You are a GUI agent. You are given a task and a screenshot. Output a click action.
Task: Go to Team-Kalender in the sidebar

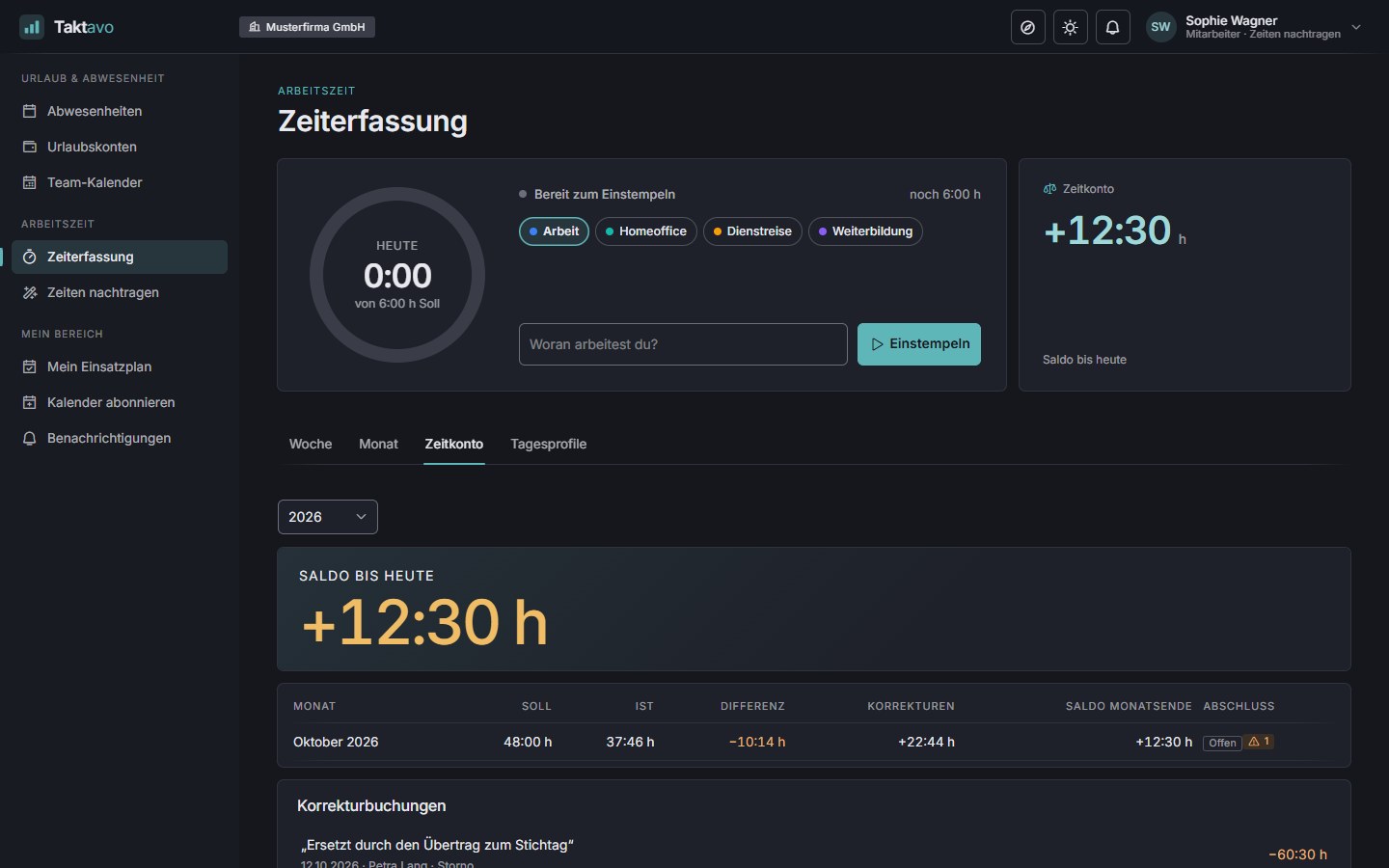[x=120, y=182]
